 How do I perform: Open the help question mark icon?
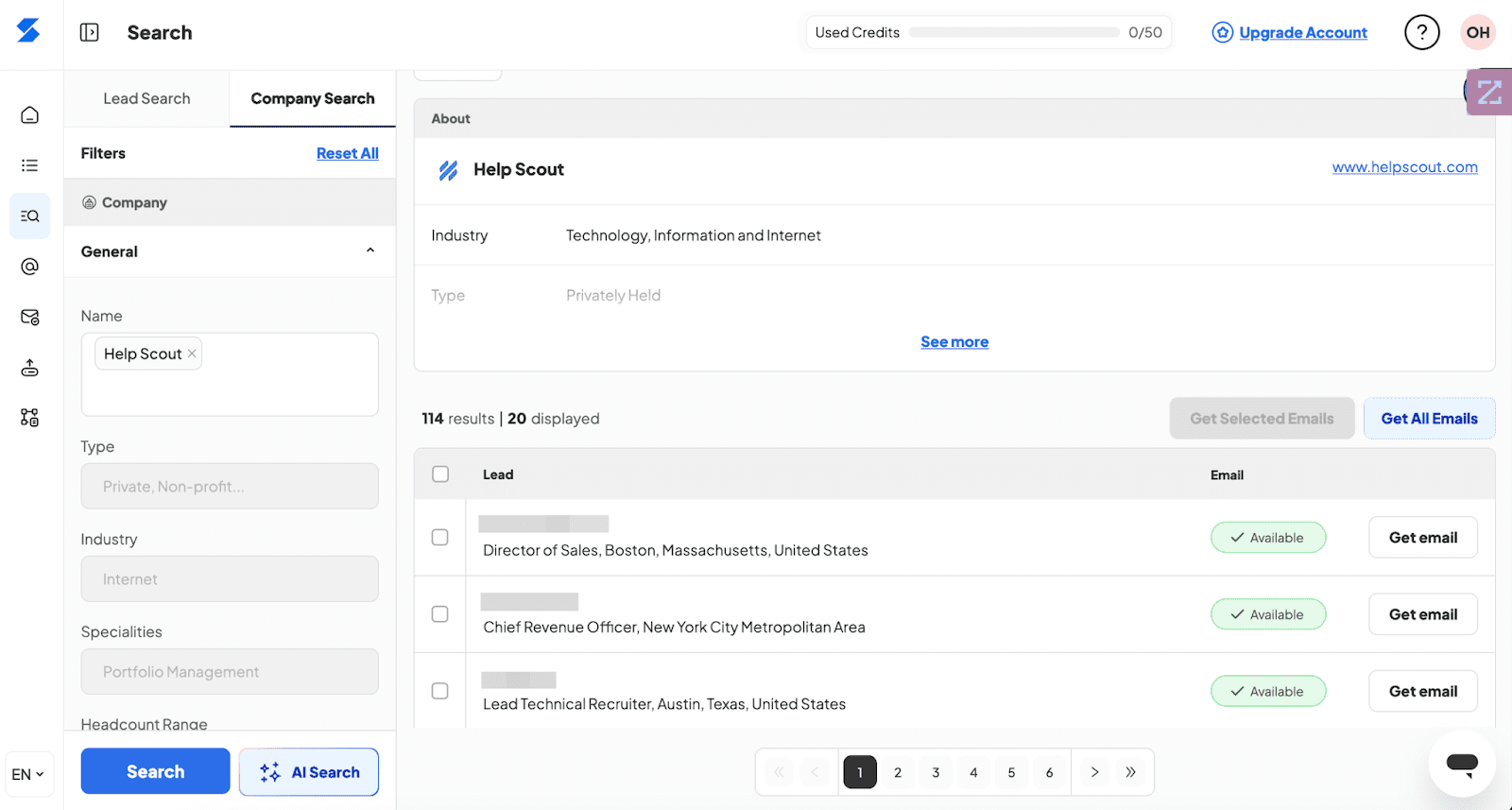click(1421, 33)
